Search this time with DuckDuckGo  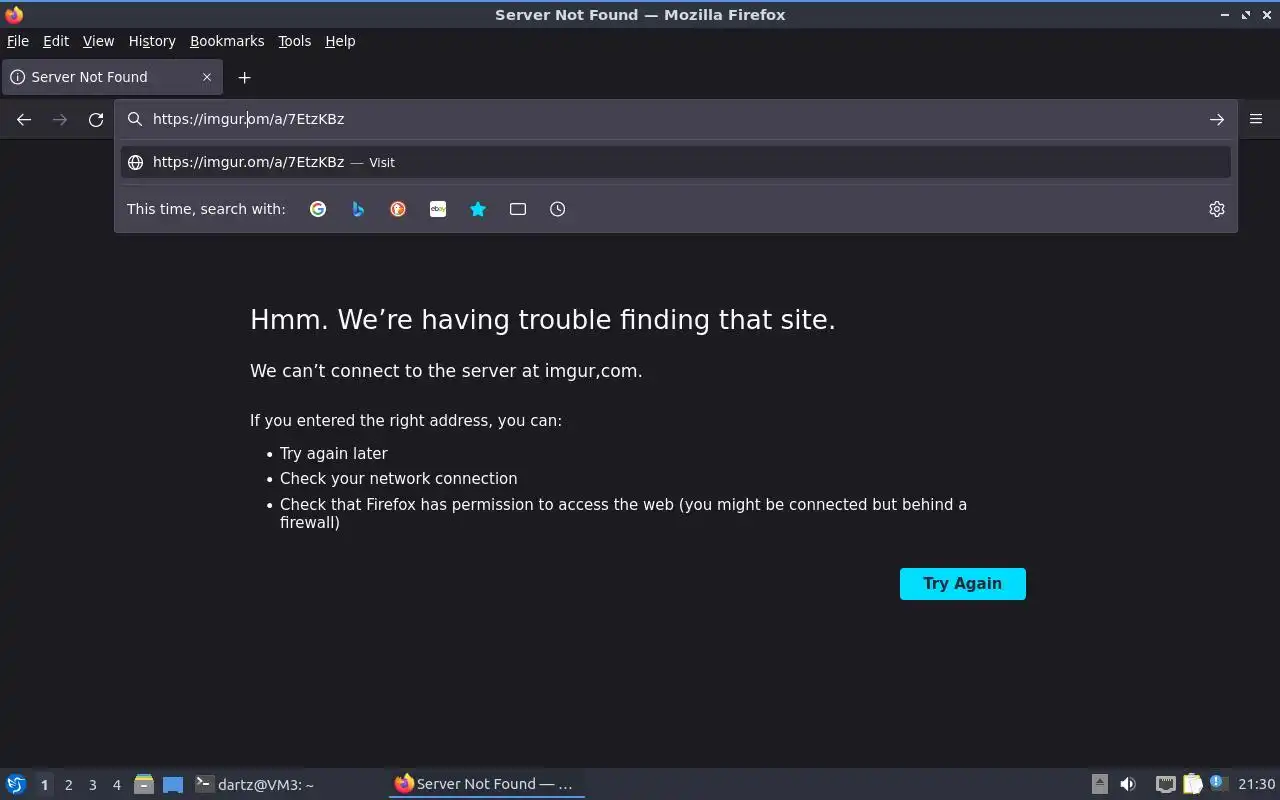point(398,209)
